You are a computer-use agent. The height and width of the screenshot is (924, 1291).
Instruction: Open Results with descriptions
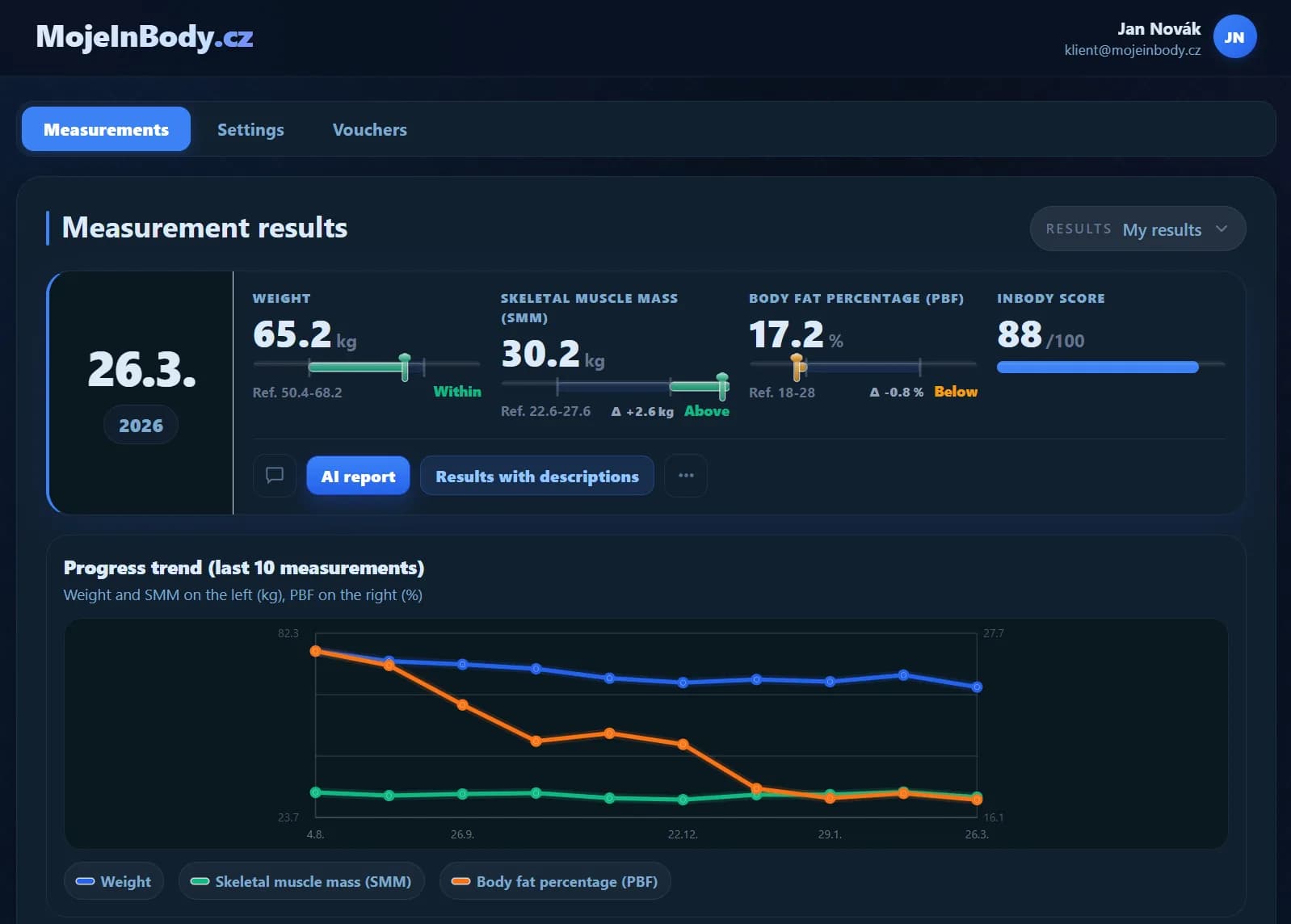click(537, 476)
